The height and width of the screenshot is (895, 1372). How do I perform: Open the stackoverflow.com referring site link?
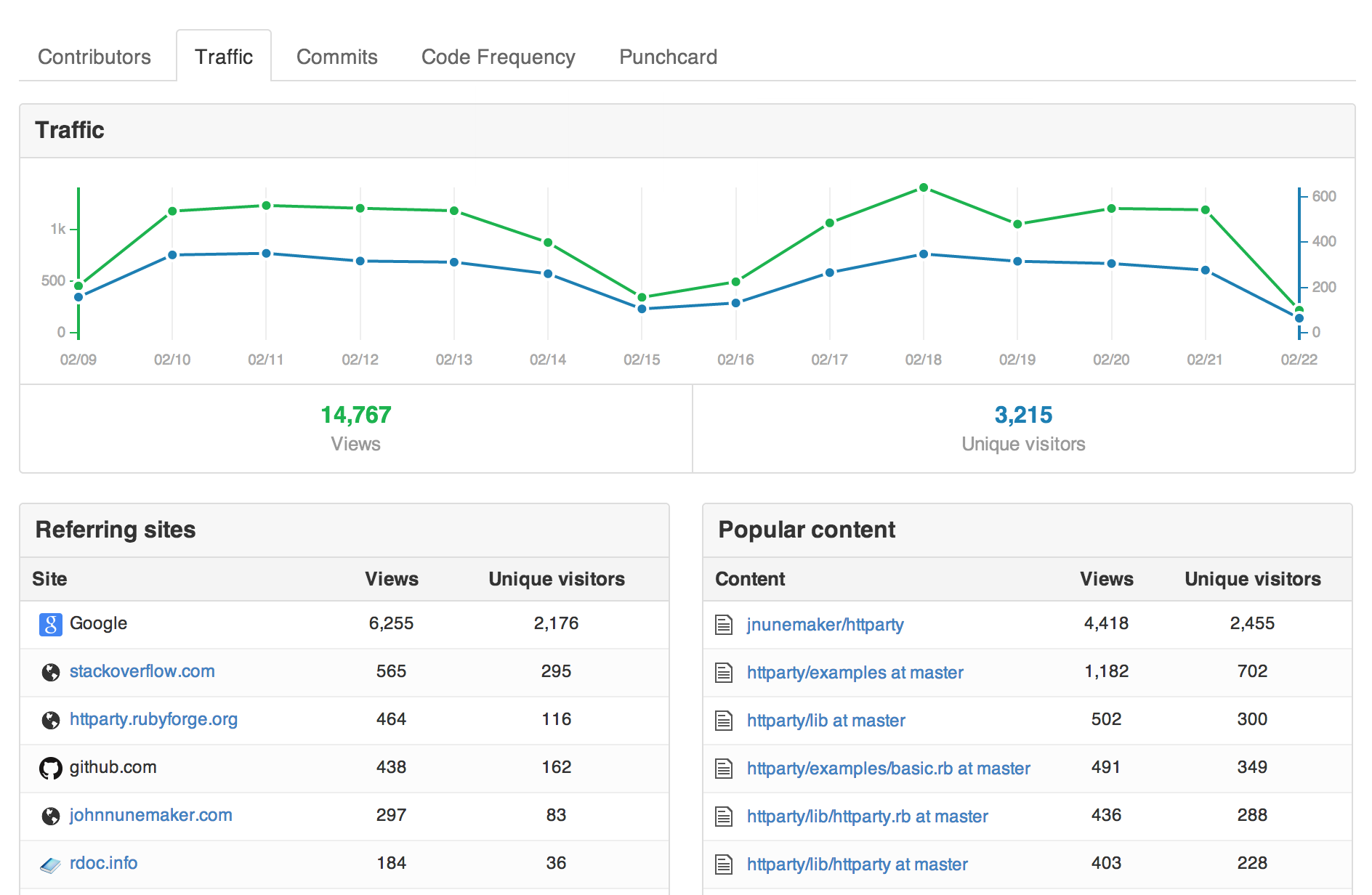[x=141, y=671]
